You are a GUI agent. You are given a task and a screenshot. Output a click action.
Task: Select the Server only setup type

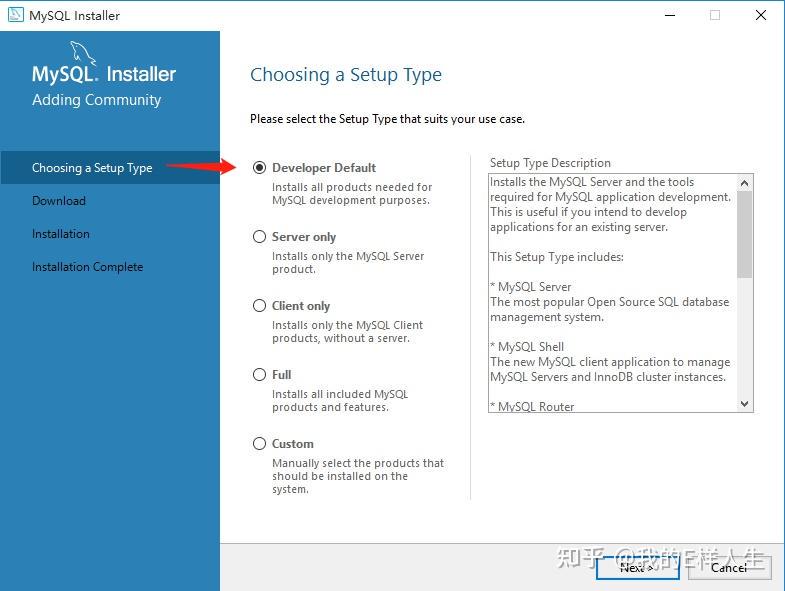pyautogui.click(x=259, y=236)
